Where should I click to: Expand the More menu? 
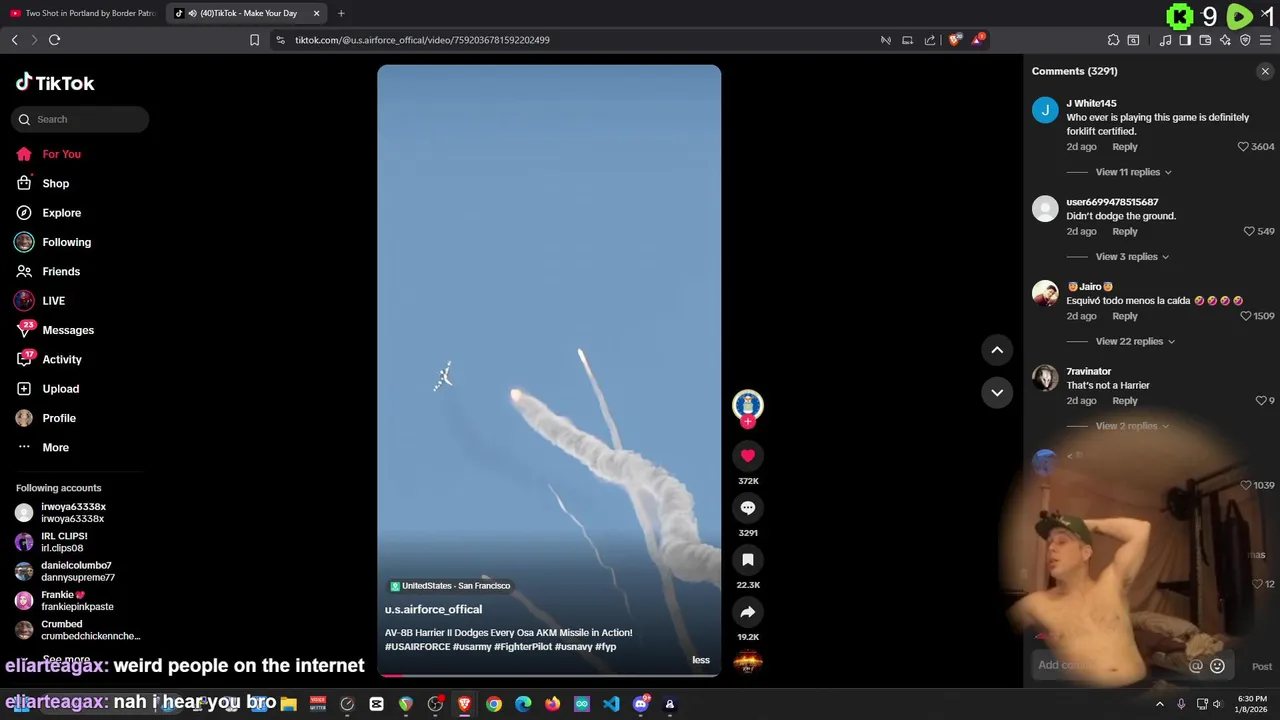pyautogui.click(x=42, y=447)
